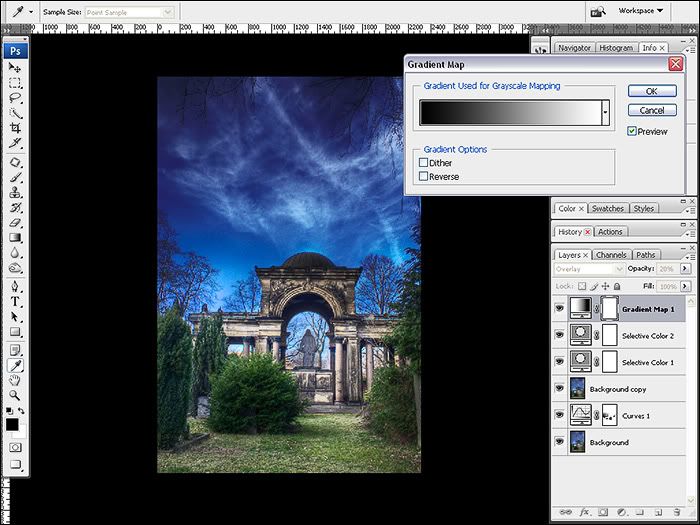Select the Rectangle shape tool
The image size is (700, 525).
(15, 332)
